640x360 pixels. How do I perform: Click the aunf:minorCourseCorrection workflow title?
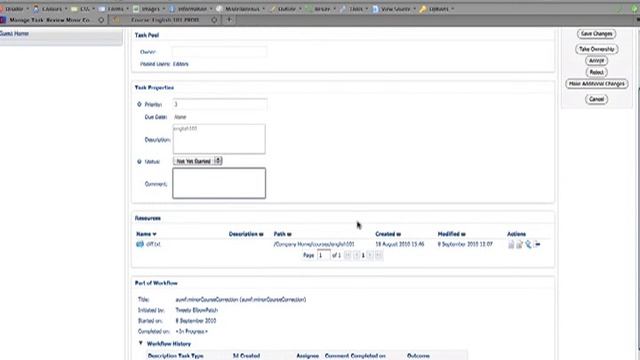[240, 299]
